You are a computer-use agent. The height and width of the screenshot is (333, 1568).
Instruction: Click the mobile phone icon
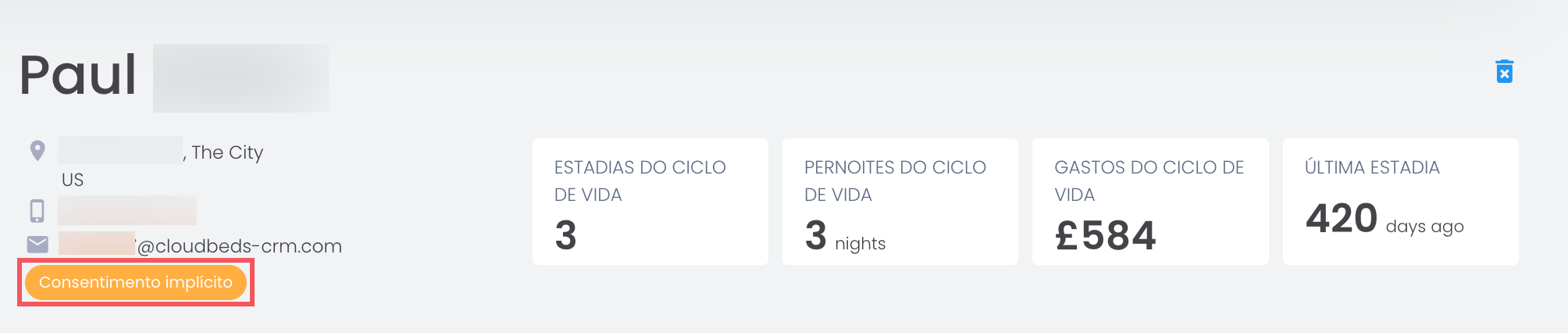click(37, 210)
